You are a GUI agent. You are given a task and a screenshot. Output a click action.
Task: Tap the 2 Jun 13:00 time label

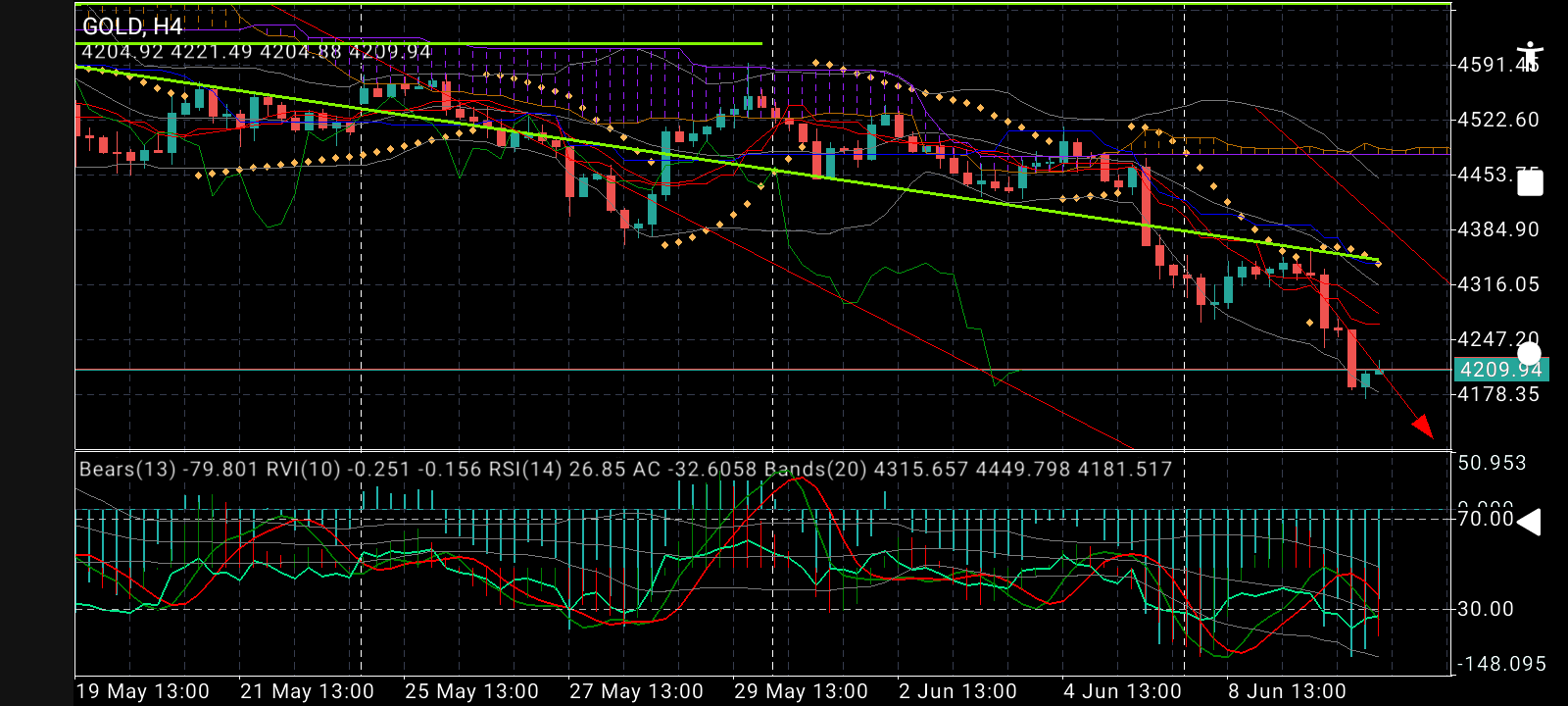(957, 691)
